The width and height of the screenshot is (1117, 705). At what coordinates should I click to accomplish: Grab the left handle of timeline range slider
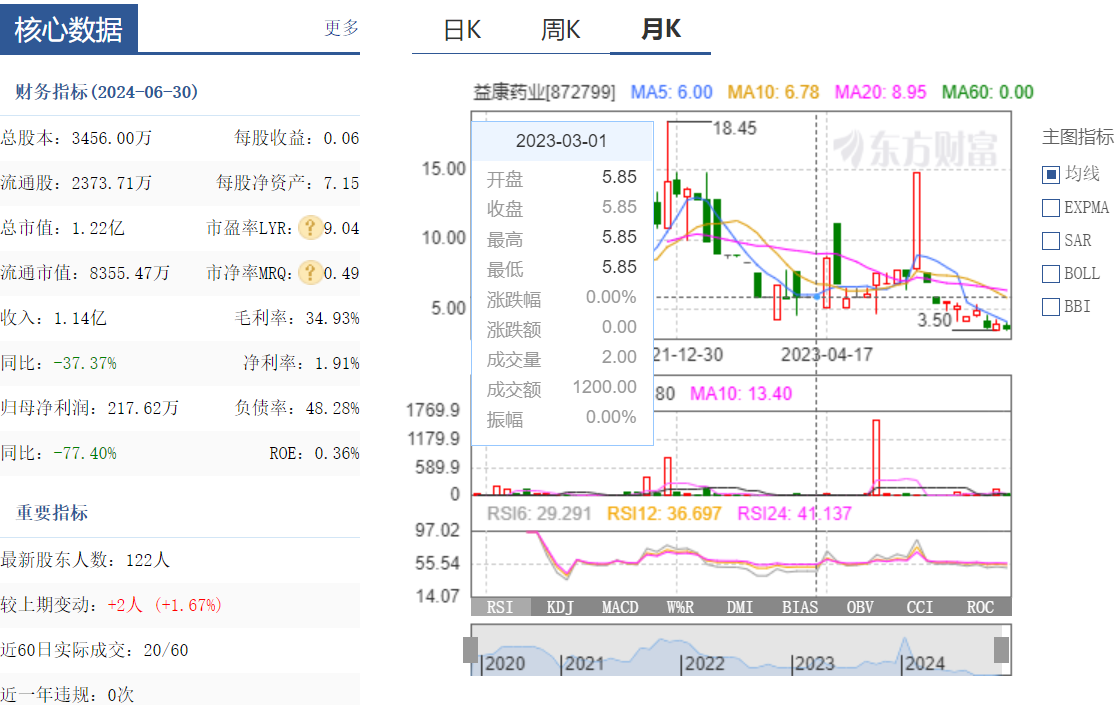tap(470, 650)
